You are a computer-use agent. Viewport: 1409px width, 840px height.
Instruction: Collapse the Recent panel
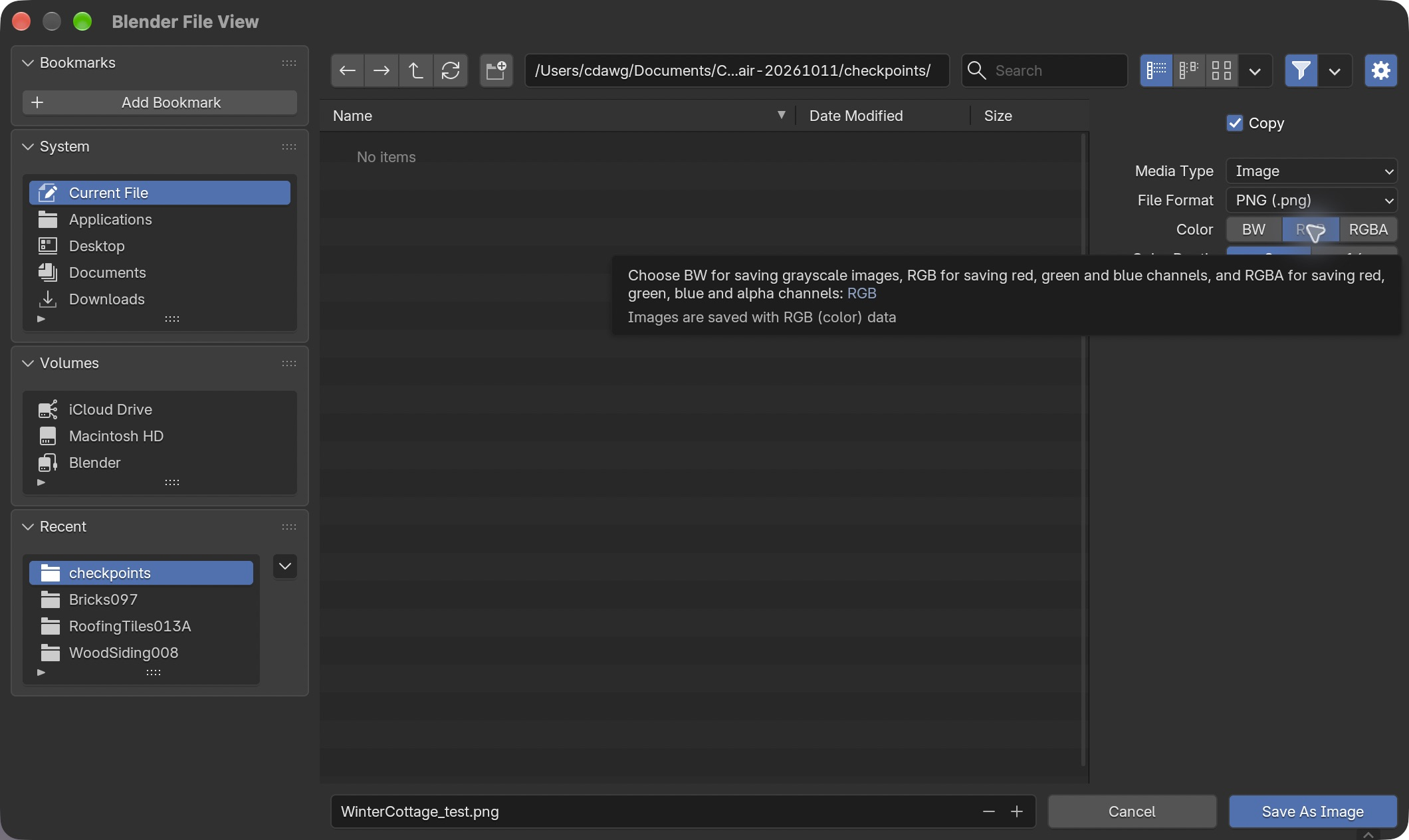28,526
